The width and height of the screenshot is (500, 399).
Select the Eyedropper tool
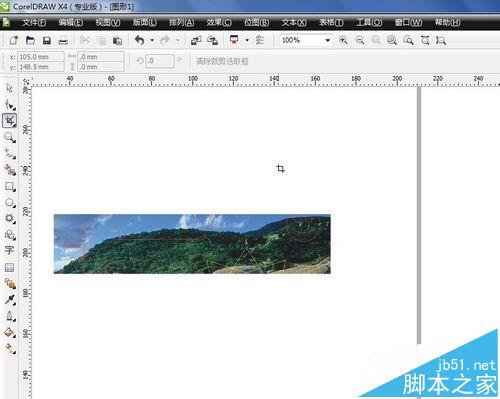pos(9,300)
